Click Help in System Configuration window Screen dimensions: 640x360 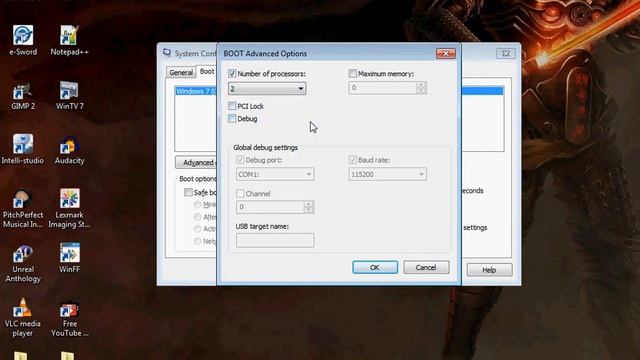[489, 270]
